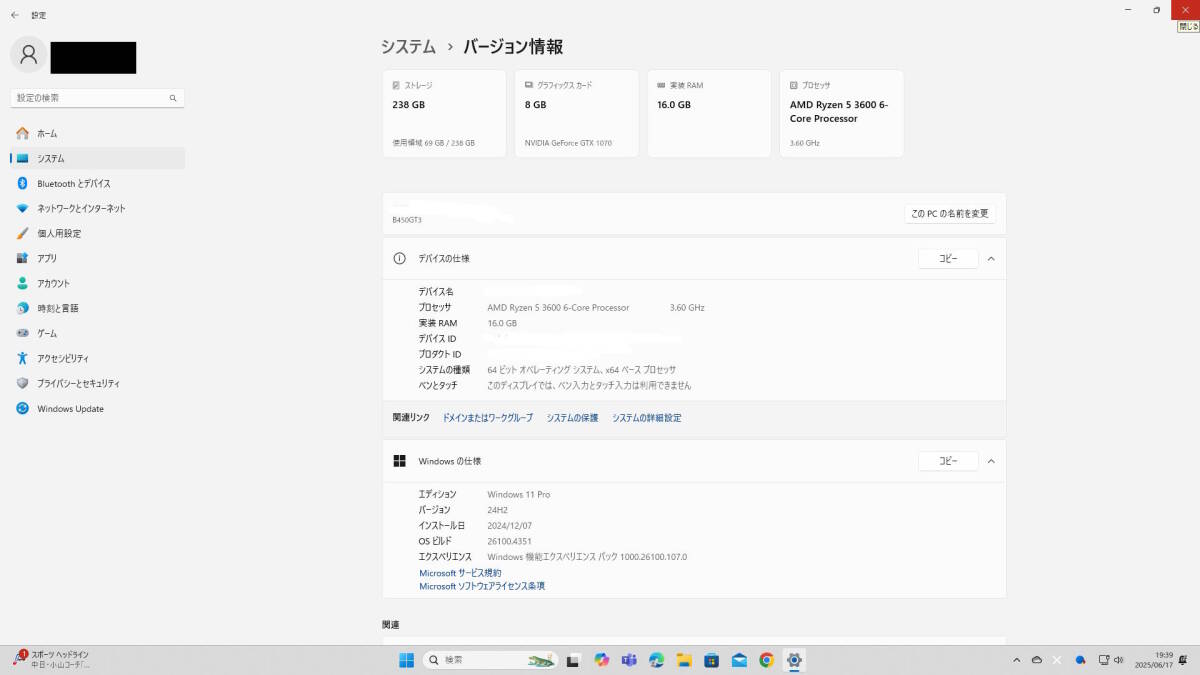Click the user profile avatar
1200x675 pixels.
click(x=28, y=54)
